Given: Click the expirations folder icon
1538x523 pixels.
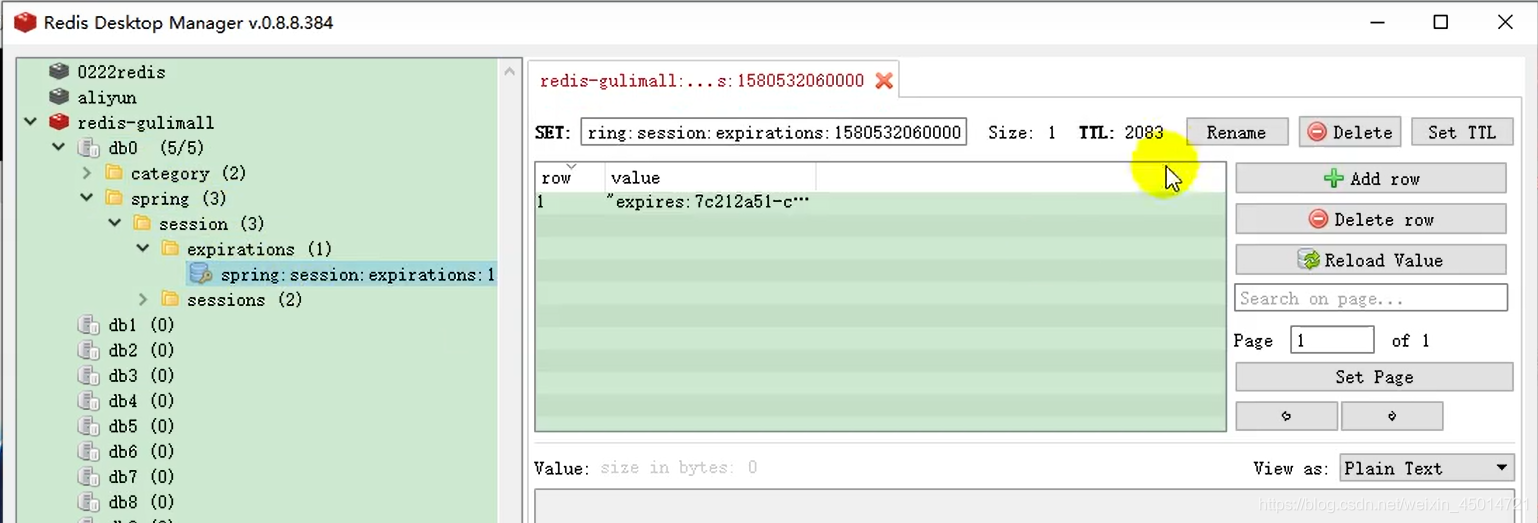Looking at the screenshot, I should (170, 248).
